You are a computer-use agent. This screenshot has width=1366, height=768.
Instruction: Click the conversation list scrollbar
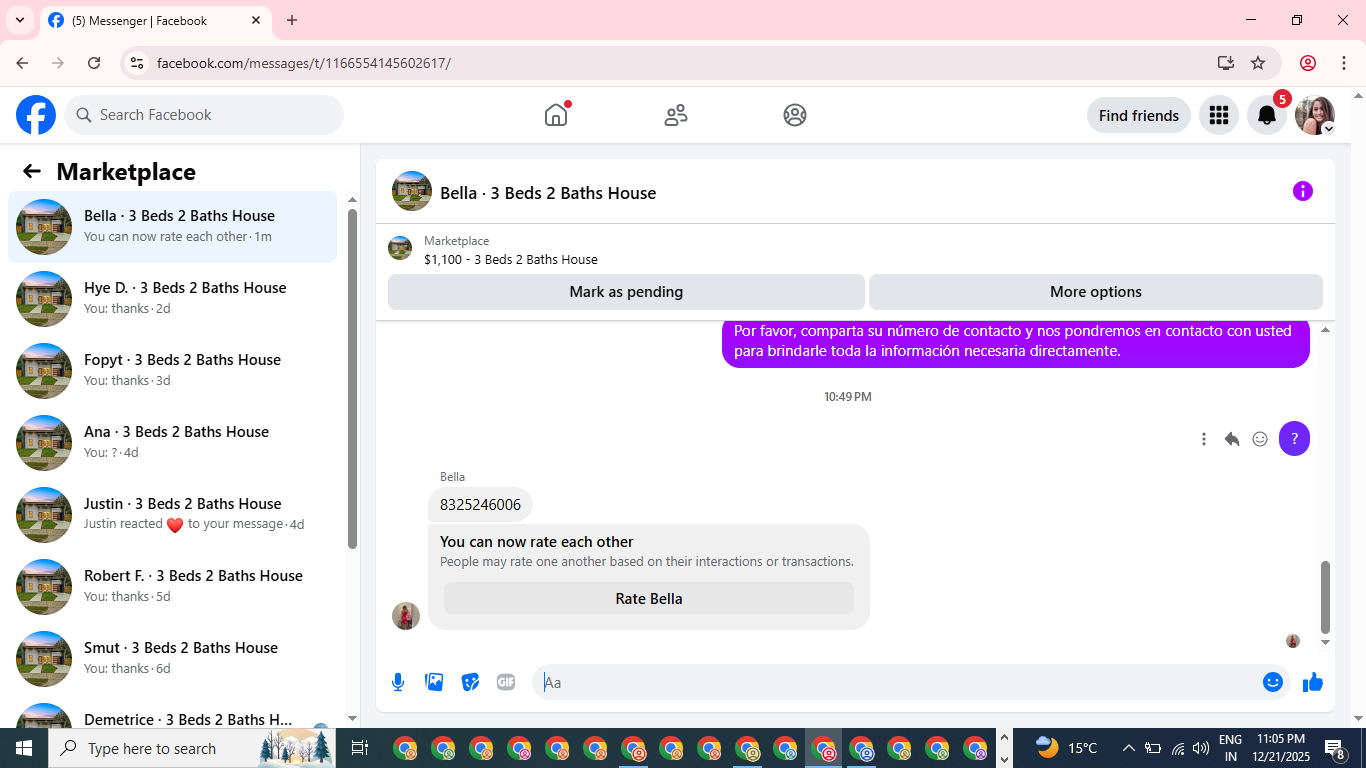coord(352,378)
